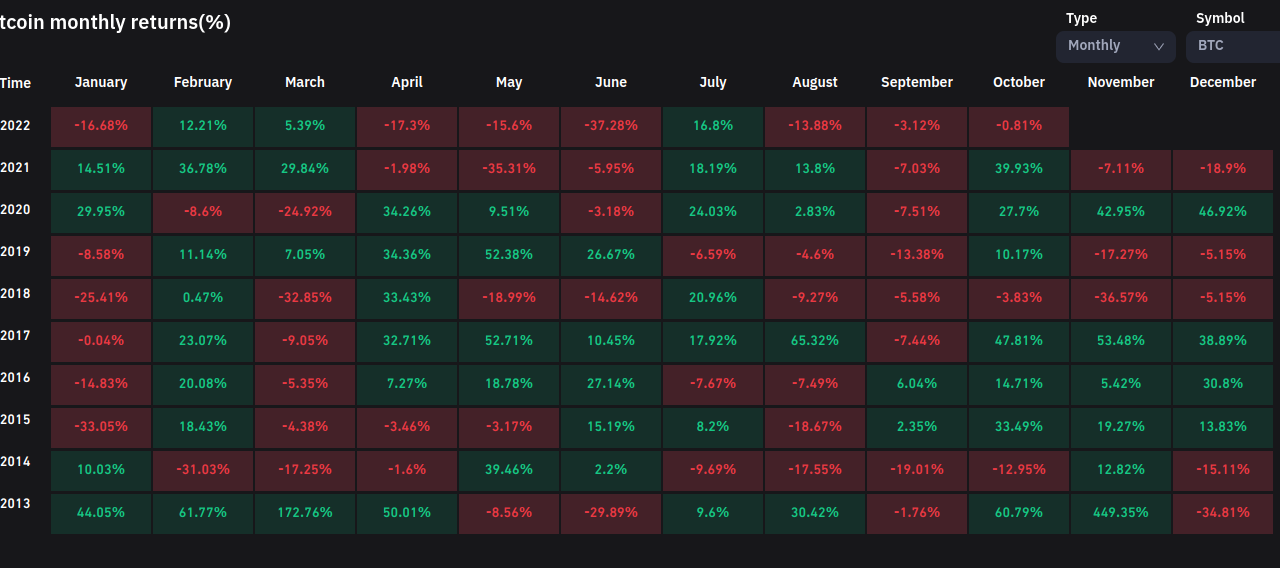
Task: Click the 16.8% July 2022 cell
Action: 713,127
